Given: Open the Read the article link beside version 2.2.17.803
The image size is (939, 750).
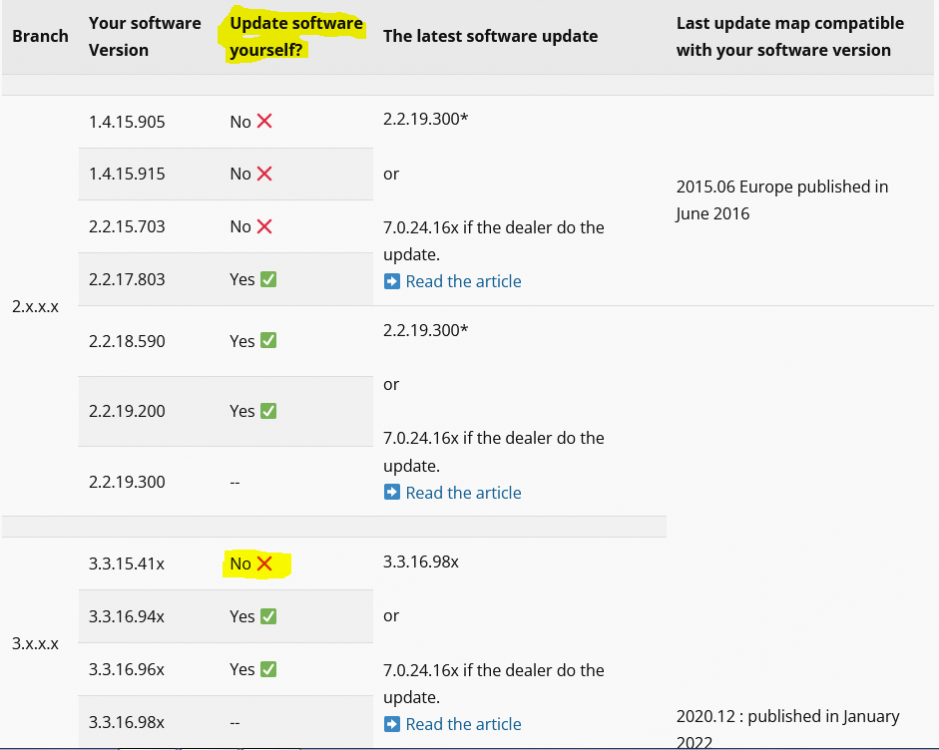Looking at the screenshot, I should click(x=464, y=281).
